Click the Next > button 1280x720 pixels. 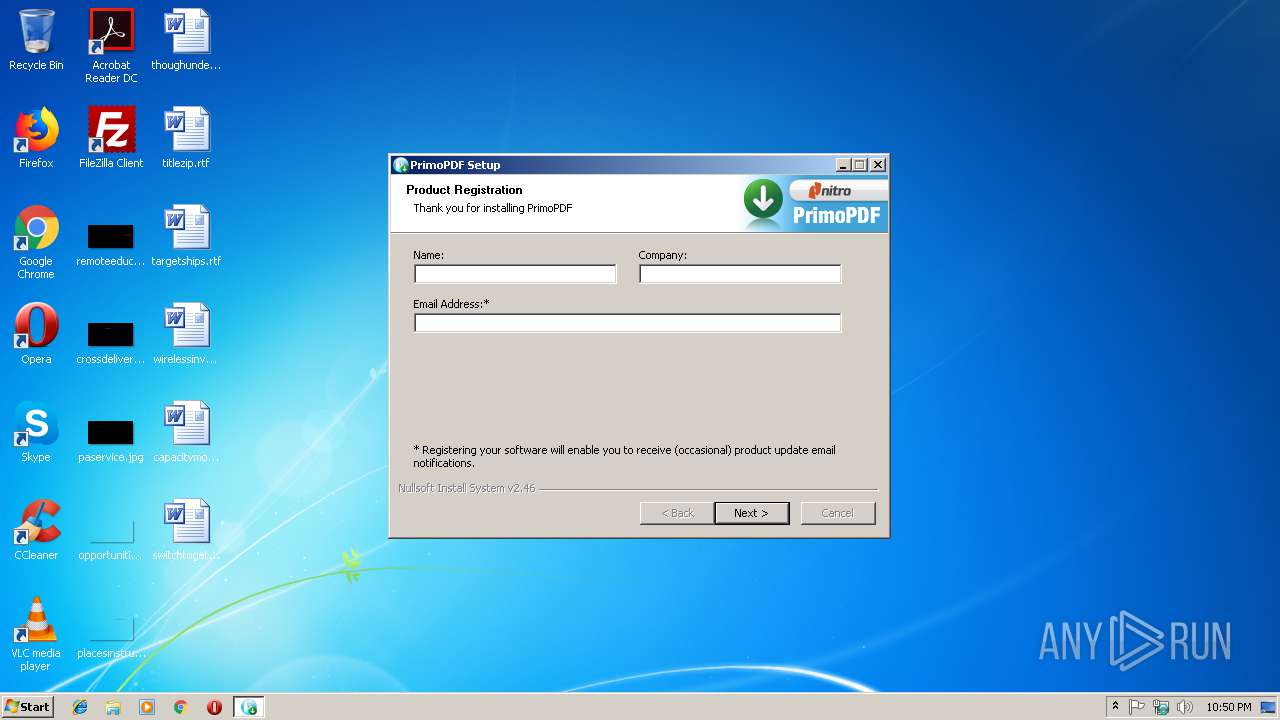752,513
